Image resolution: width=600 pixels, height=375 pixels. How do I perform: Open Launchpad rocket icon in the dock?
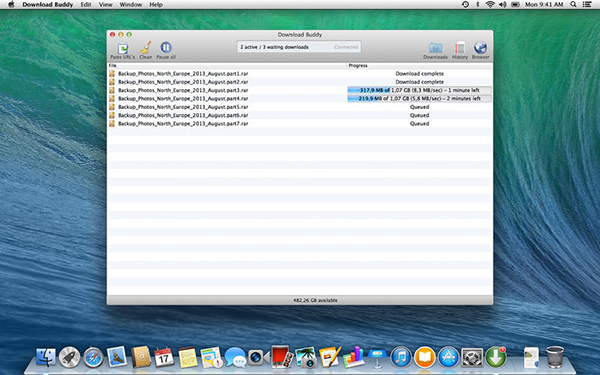click(69, 357)
